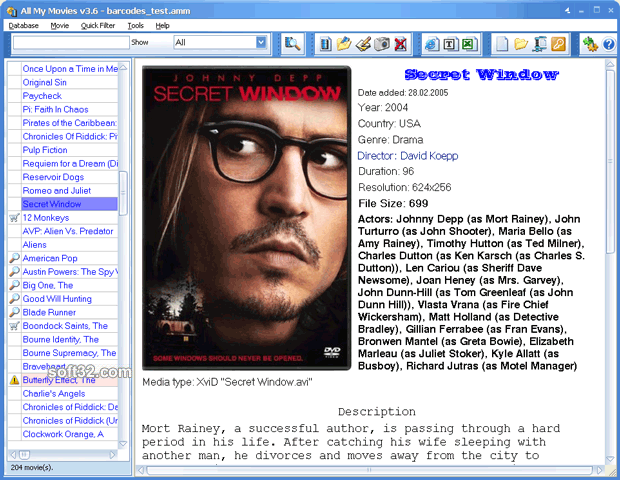Screen dimensions: 620x480
Task: Open options with the green gear icon
Action: click(x=590, y=43)
